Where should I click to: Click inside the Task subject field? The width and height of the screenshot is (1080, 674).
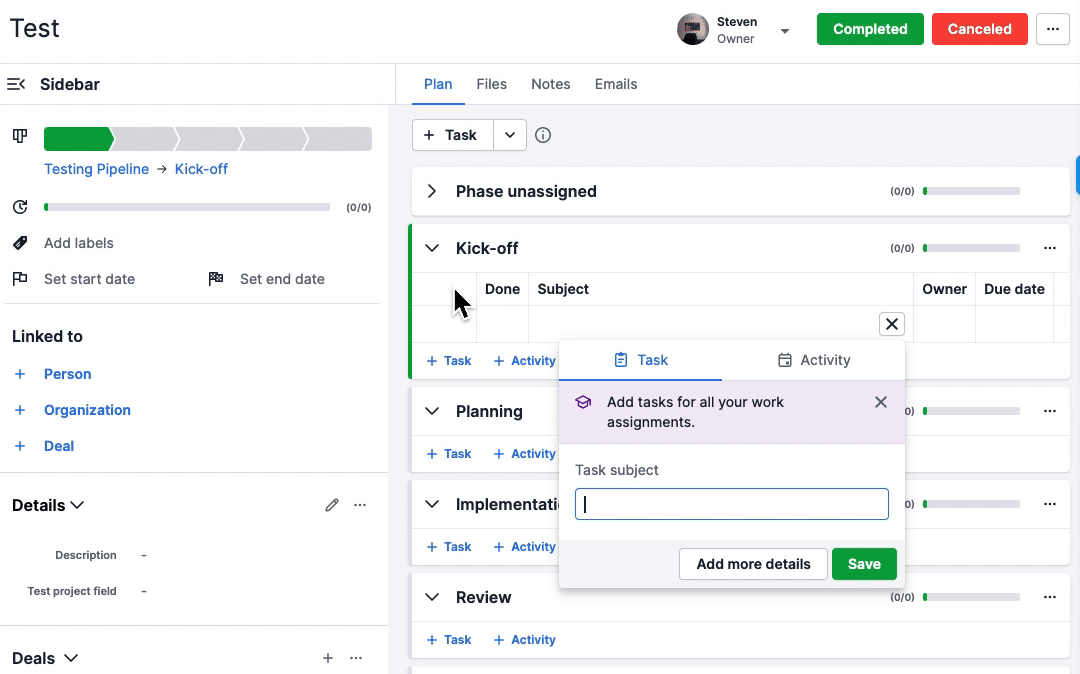click(x=731, y=504)
